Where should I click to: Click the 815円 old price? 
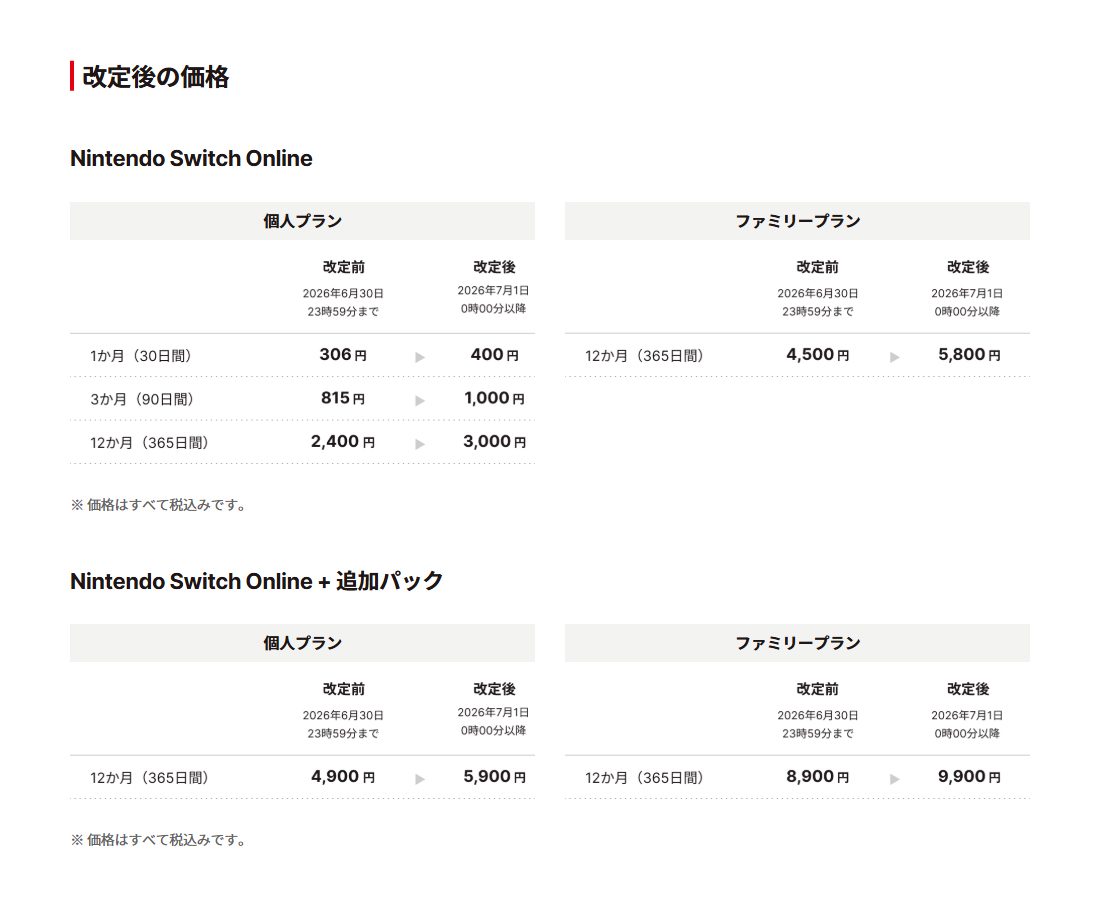(343, 398)
